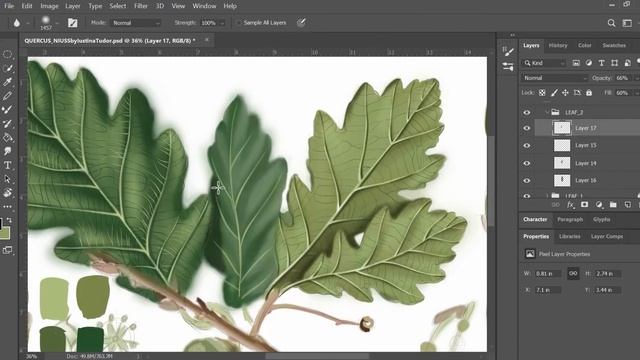Toggle the Brush Settings panel icon

(x=73, y=23)
